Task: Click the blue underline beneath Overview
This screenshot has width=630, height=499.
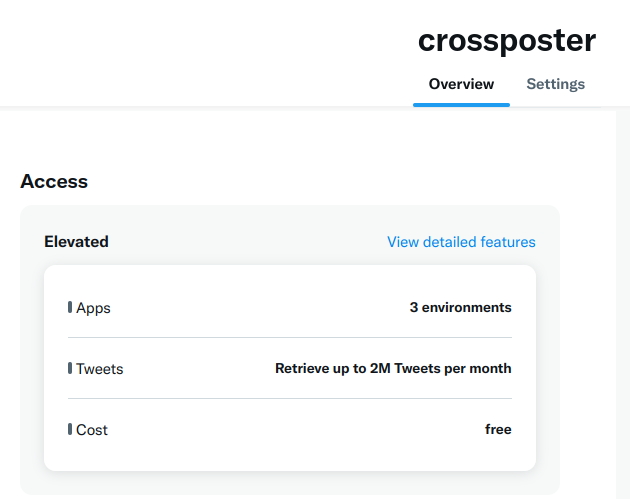Action: point(461,104)
